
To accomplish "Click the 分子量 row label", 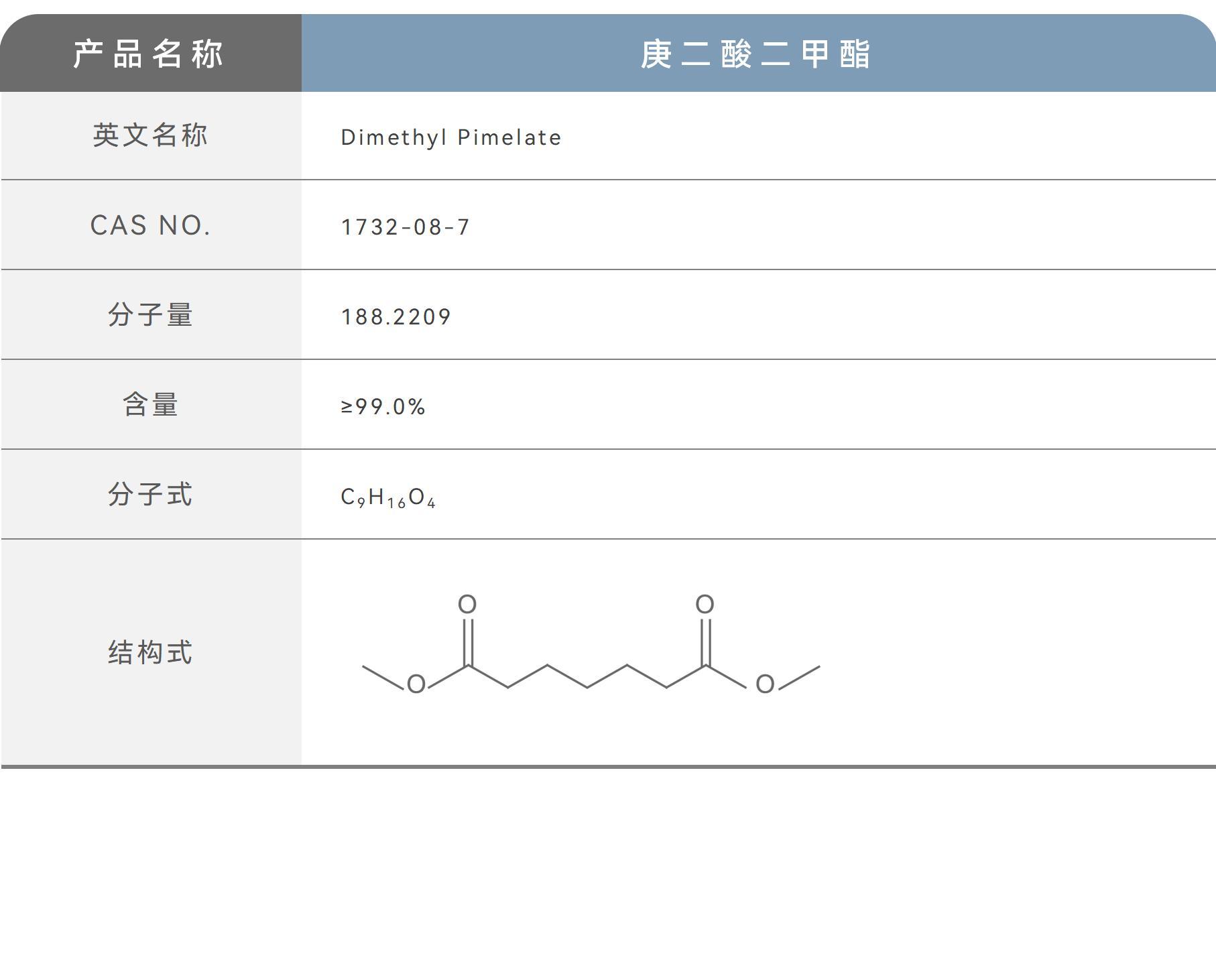I will pyautogui.click(x=151, y=315).
